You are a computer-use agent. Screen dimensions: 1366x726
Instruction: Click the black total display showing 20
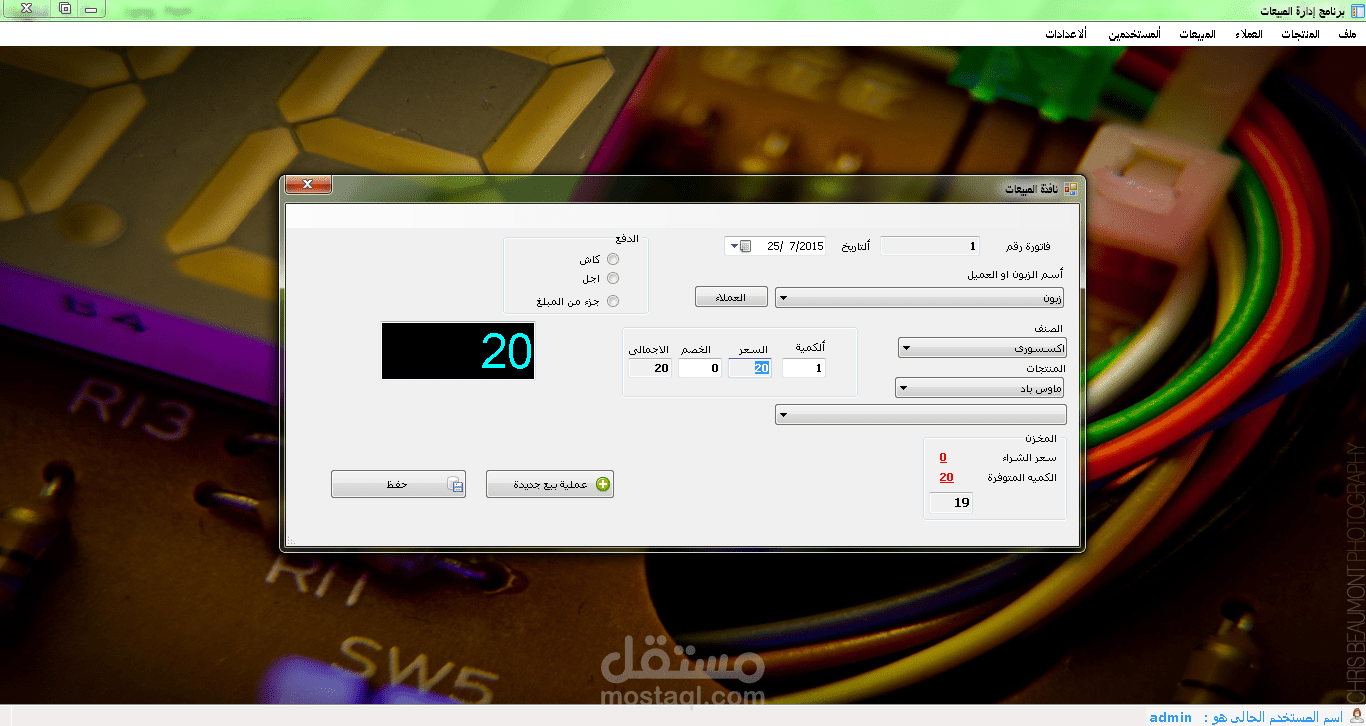pos(458,350)
